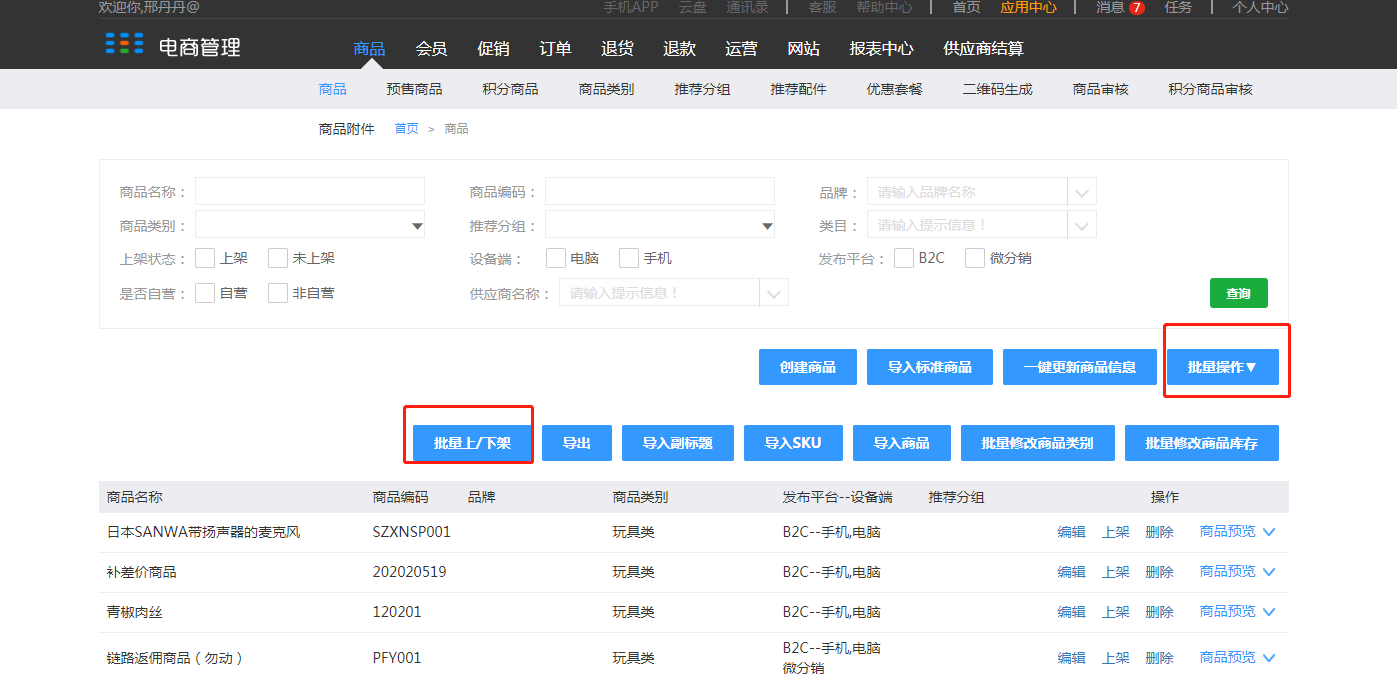Click 编辑 for 日本SANWA带扬声器的麦克风
The width and height of the screenshot is (1397, 678).
1072,532
